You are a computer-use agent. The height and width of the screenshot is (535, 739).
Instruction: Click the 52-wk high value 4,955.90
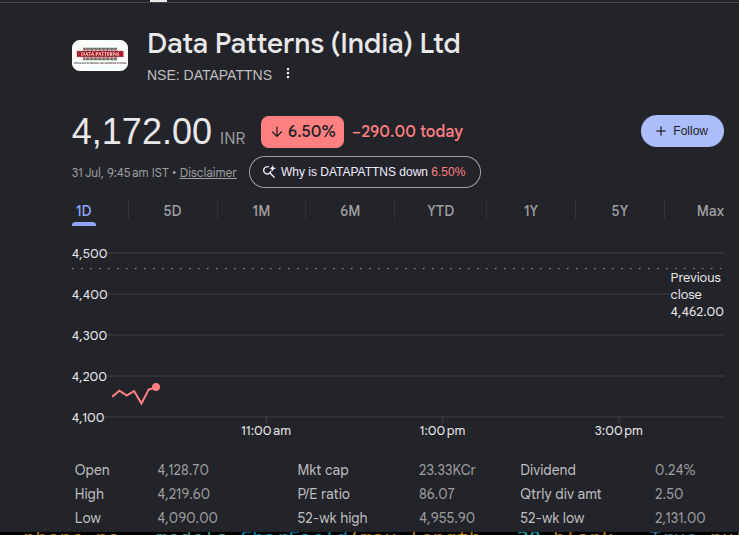pyautogui.click(x=447, y=518)
